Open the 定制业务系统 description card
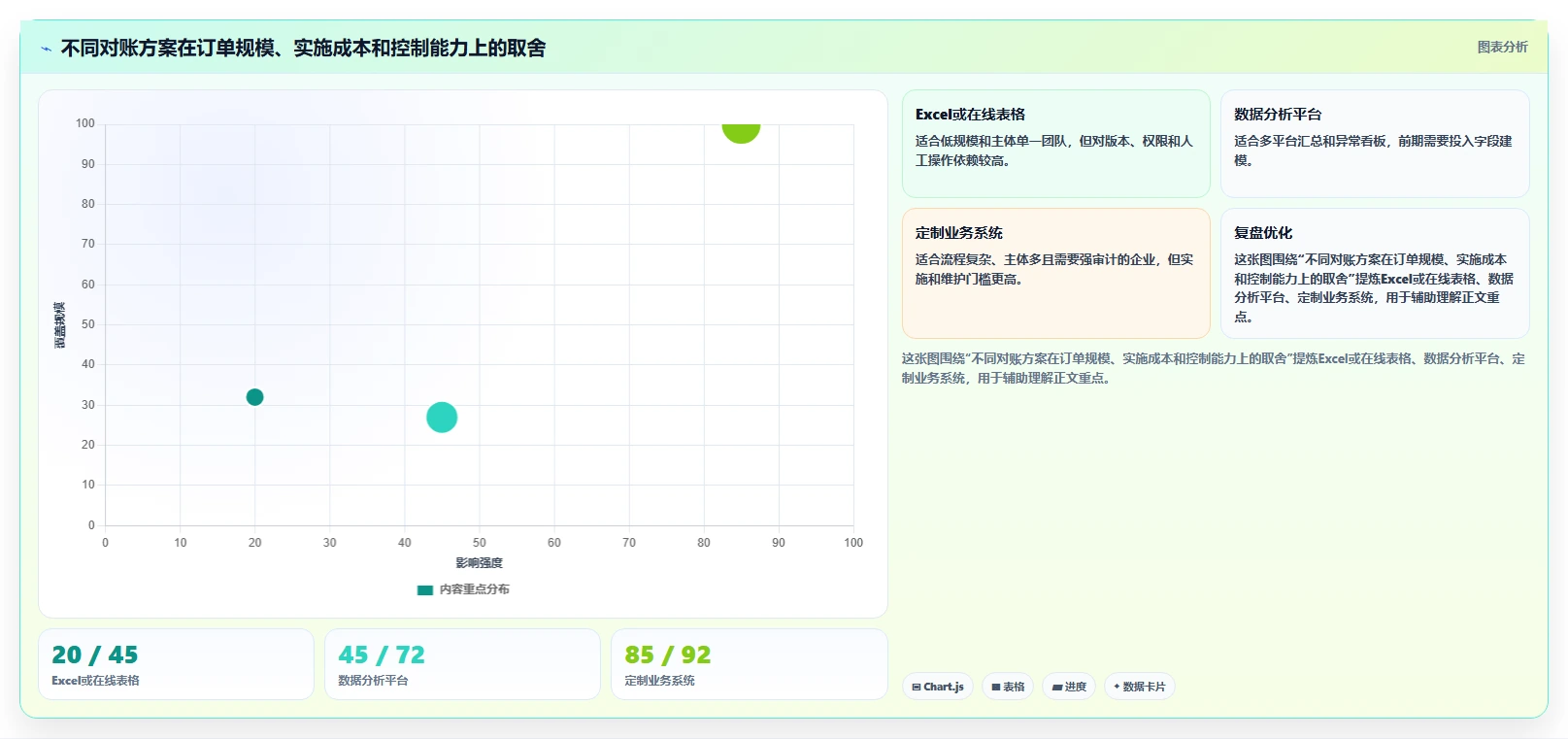The width and height of the screenshot is (1568, 739). [x=1056, y=273]
